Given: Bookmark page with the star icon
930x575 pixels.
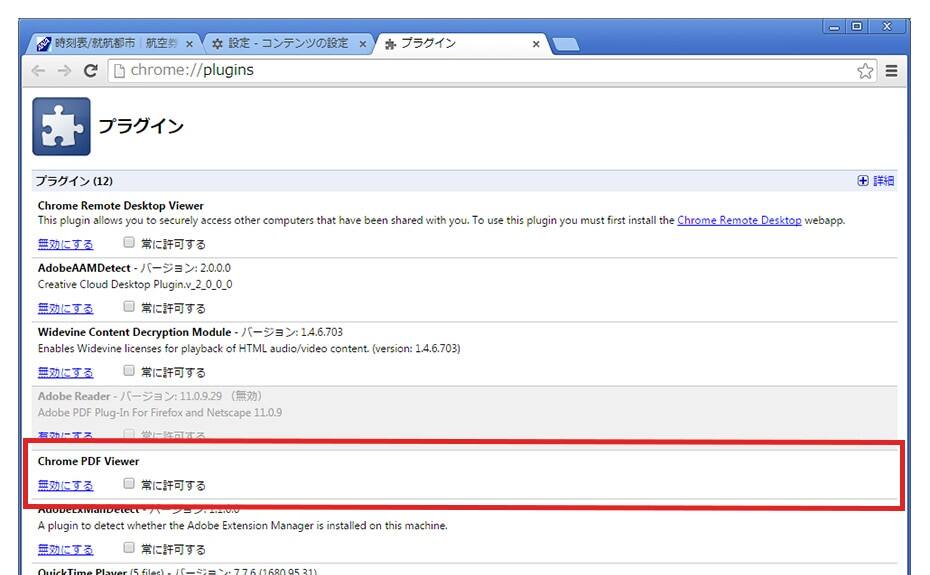Looking at the screenshot, I should 865,71.
